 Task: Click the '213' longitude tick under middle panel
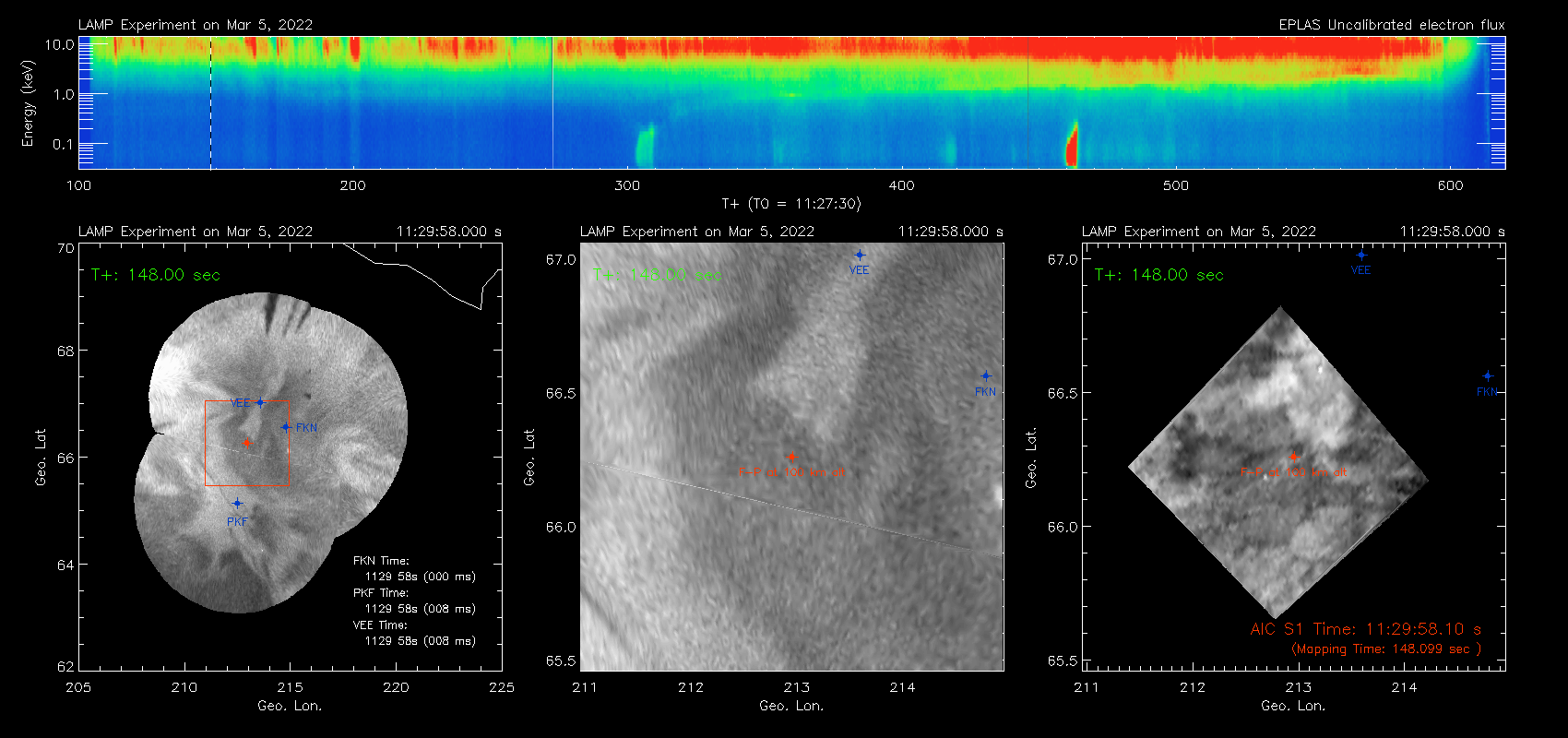coord(797,687)
